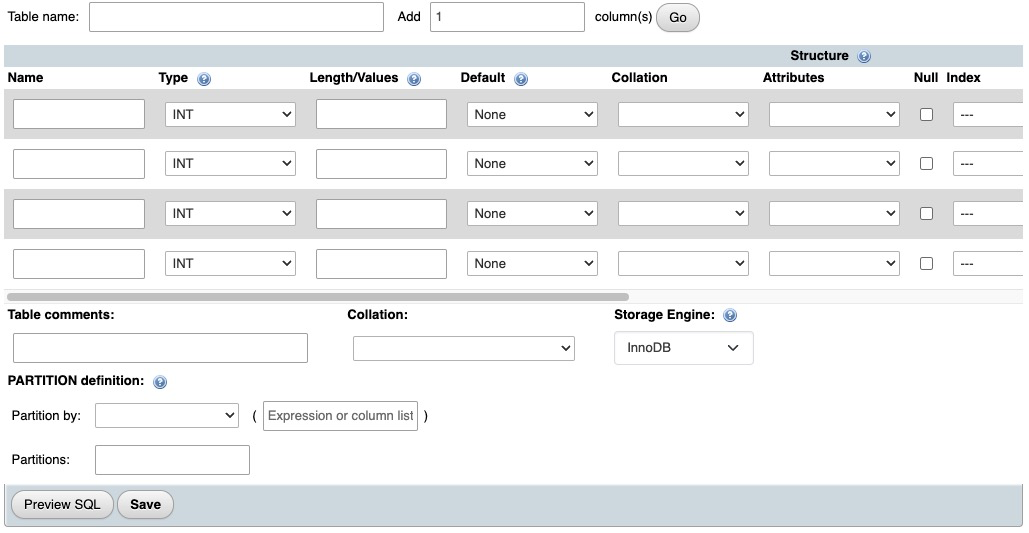Image resolution: width=1029 pixels, height=533 pixels.
Task: Click the help icon beside Length/Values
Action: pyautogui.click(x=414, y=78)
